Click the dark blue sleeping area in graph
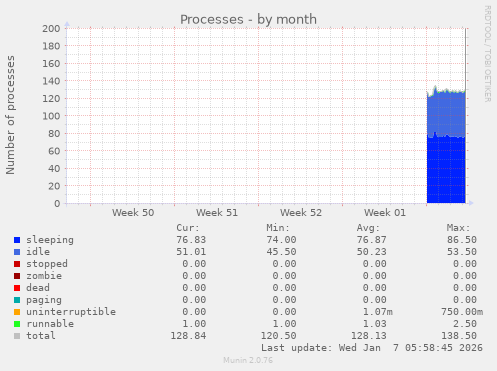The width and height of the screenshot is (497, 371). 446,170
